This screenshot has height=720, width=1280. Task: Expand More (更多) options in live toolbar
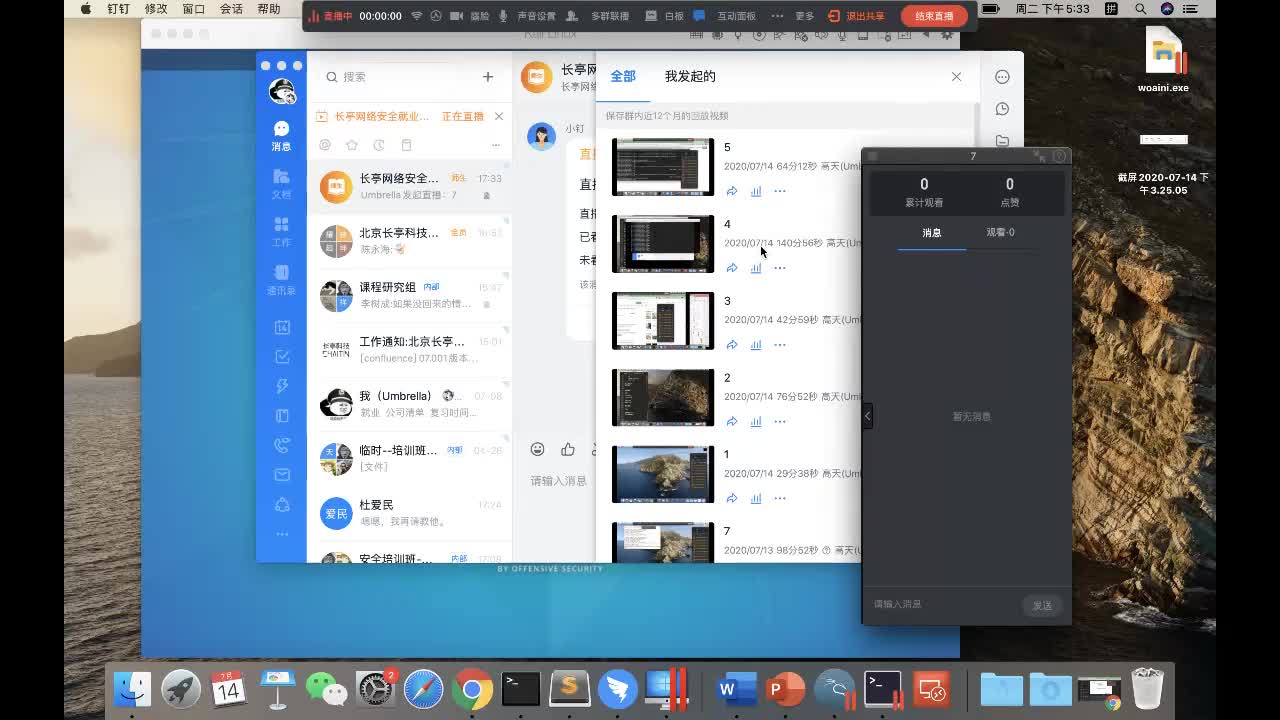point(793,16)
